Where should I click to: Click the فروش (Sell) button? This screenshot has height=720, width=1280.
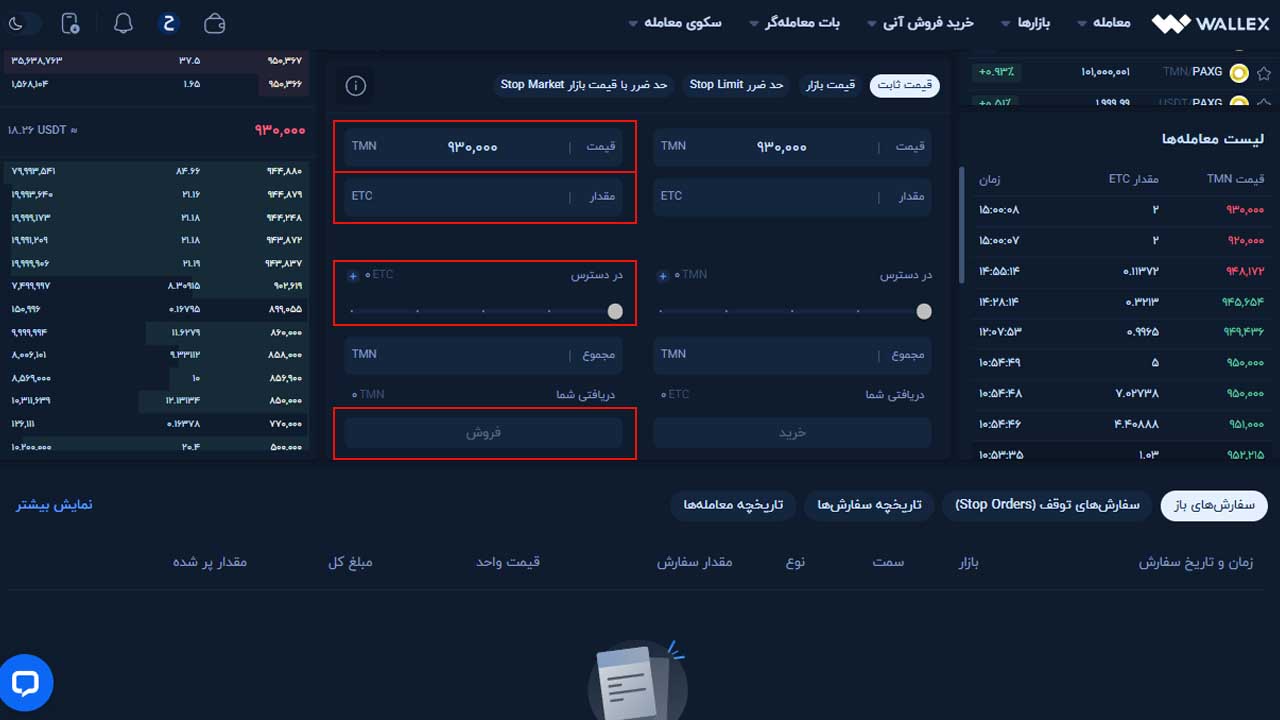(x=484, y=433)
